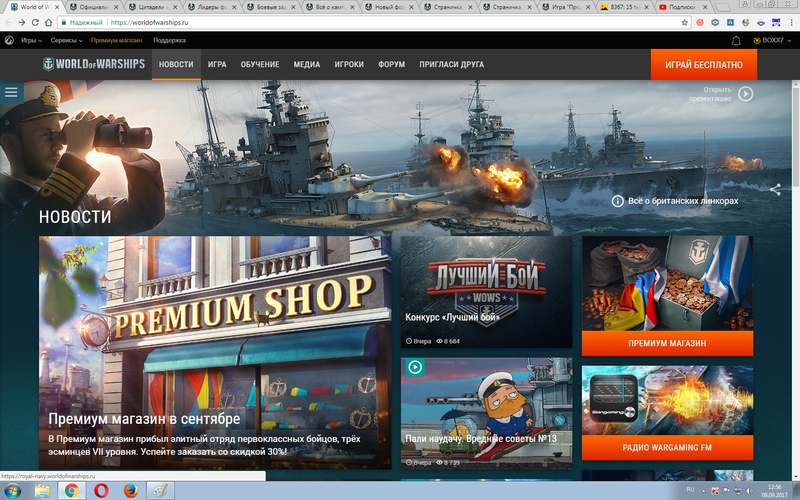This screenshot has width=800, height=500.
Task: Open the Поддержка link
Action: [169, 40]
